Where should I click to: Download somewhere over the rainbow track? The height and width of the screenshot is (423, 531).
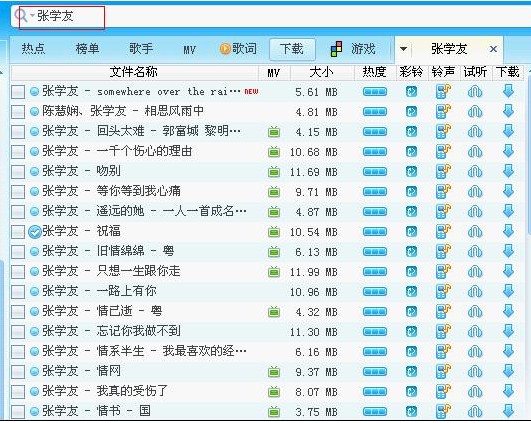tap(508, 91)
